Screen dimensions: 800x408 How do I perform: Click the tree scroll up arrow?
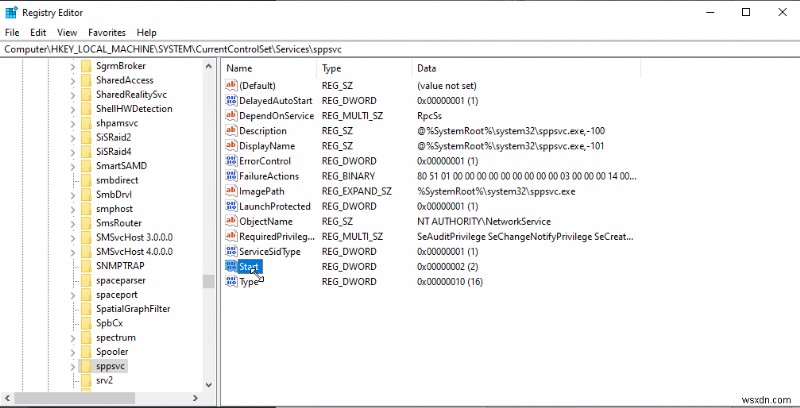point(208,66)
